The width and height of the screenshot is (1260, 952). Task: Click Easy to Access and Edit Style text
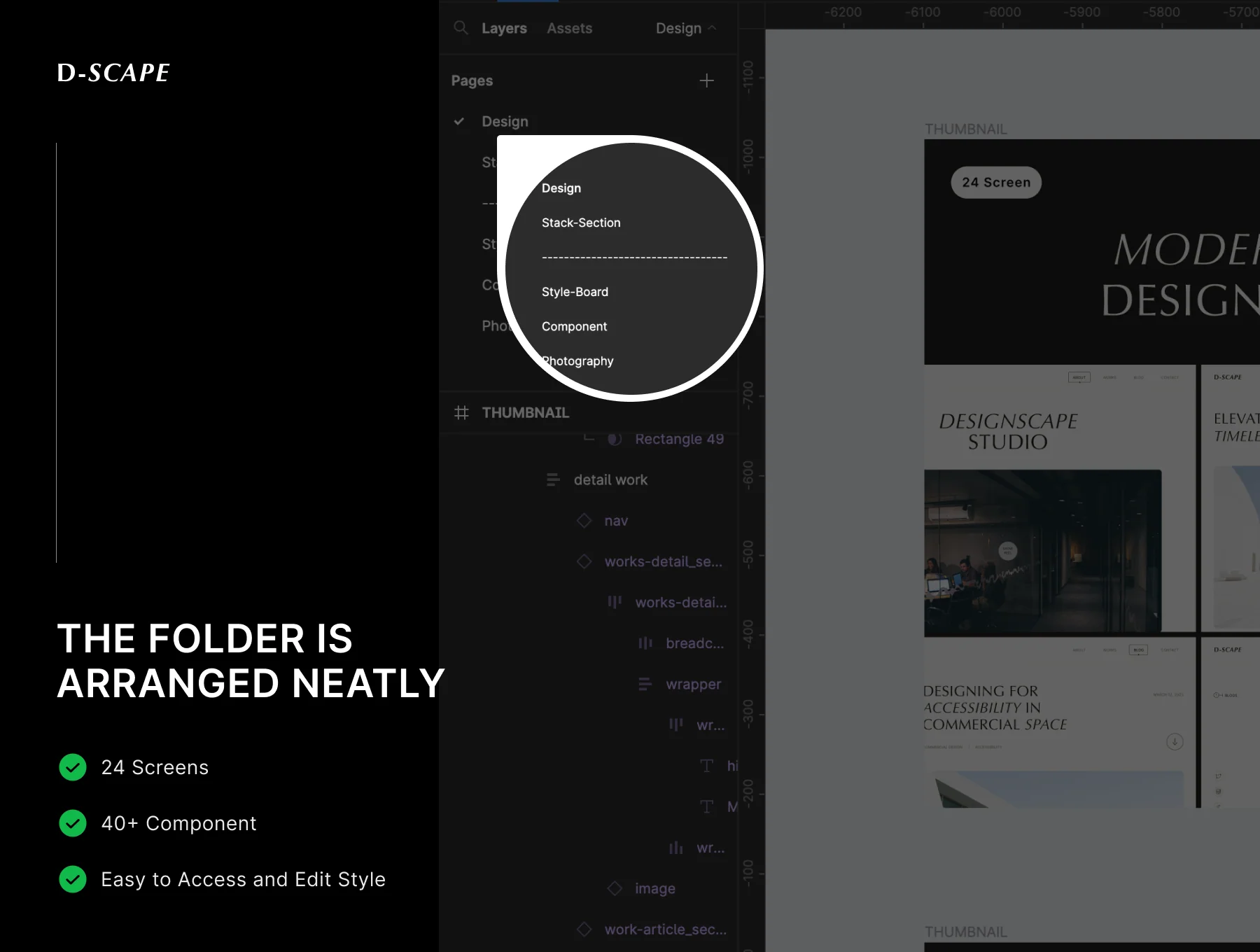pyautogui.click(x=243, y=879)
